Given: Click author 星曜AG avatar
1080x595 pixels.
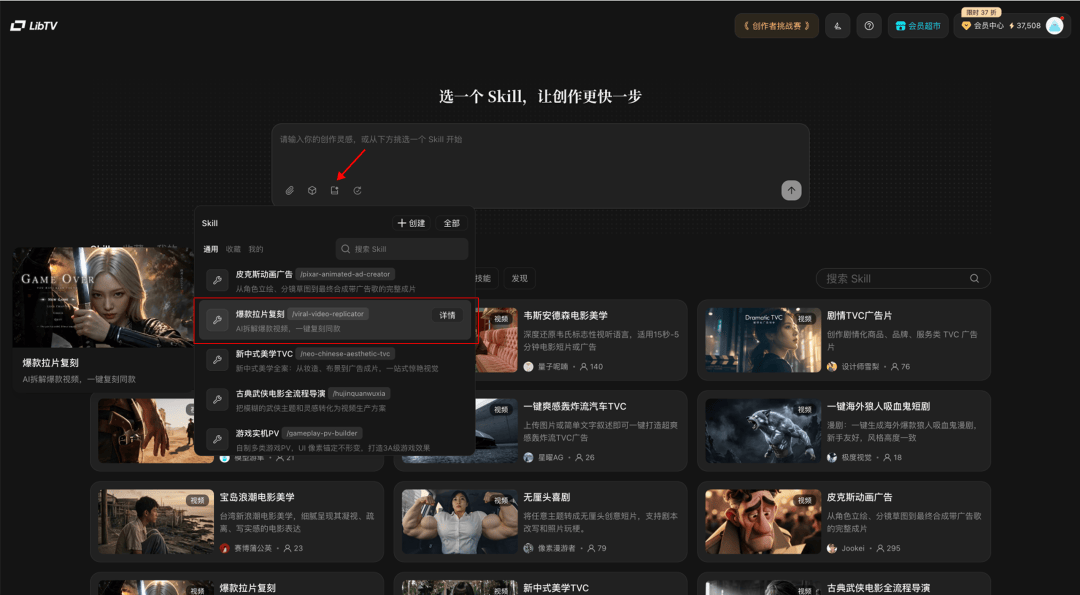Looking at the screenshot, I should pos(528,458).
